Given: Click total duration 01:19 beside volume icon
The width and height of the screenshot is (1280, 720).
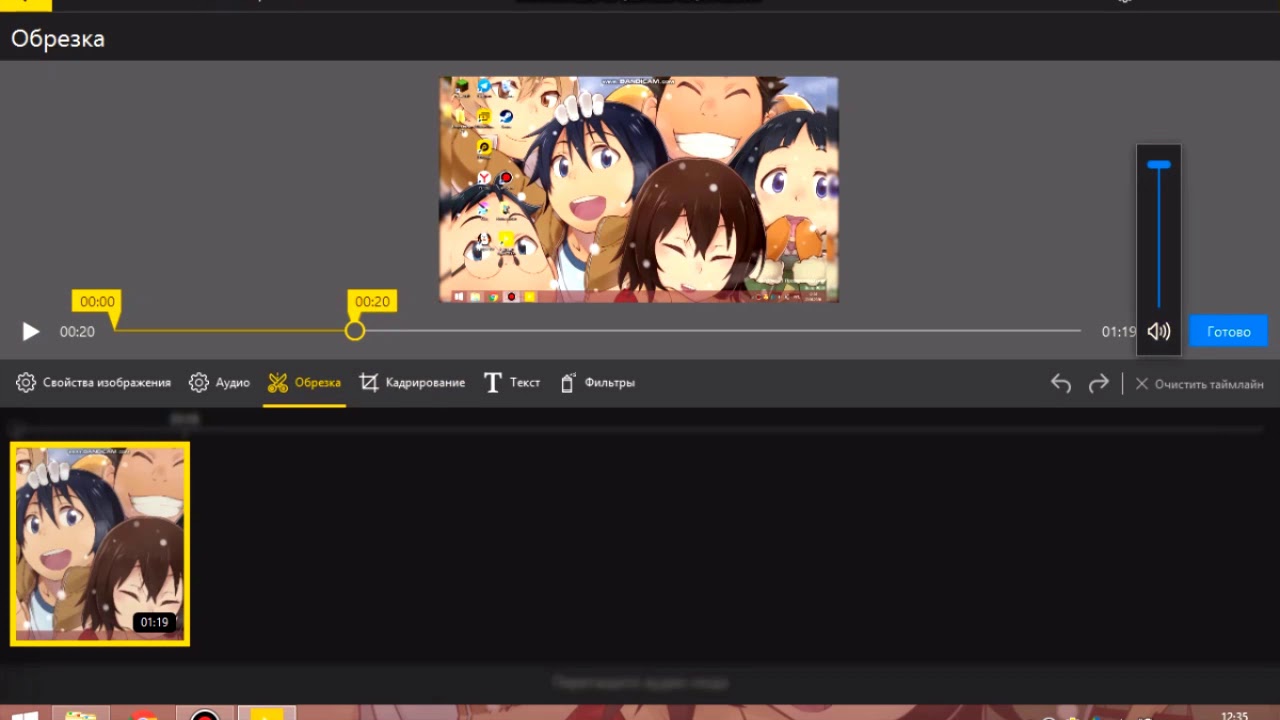Looking at the screenshot, I should tap(1118, 332).
